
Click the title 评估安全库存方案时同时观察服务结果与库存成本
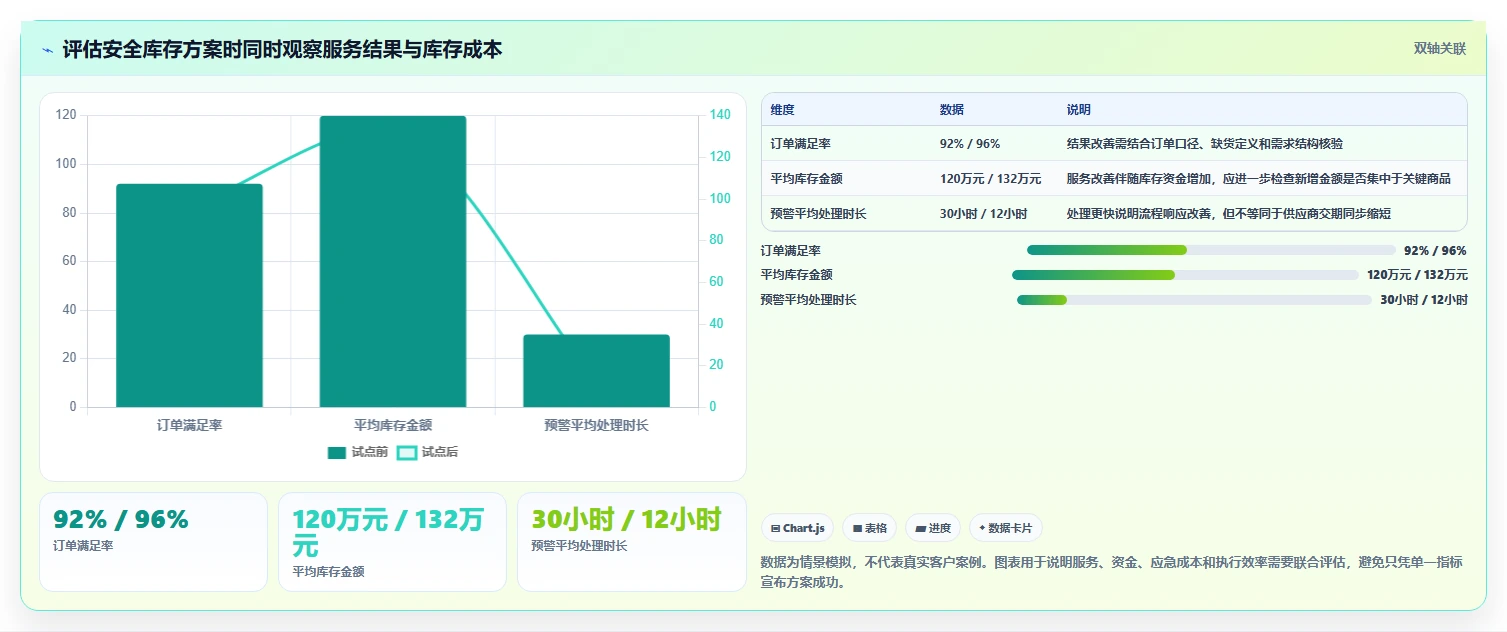[x=283, y=49]
